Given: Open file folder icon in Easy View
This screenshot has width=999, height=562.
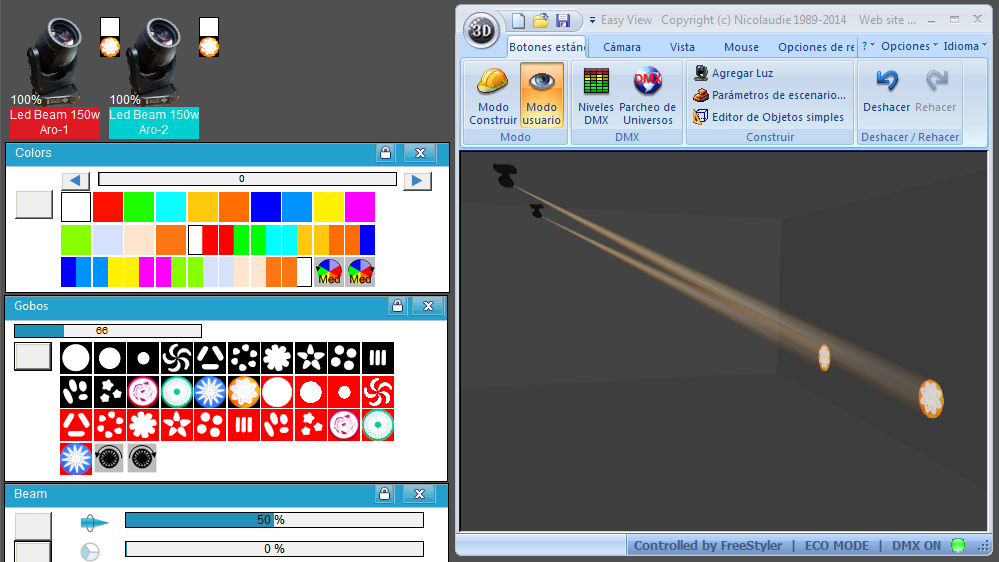Looking at the screenshot, I should (x=540, y=20).
